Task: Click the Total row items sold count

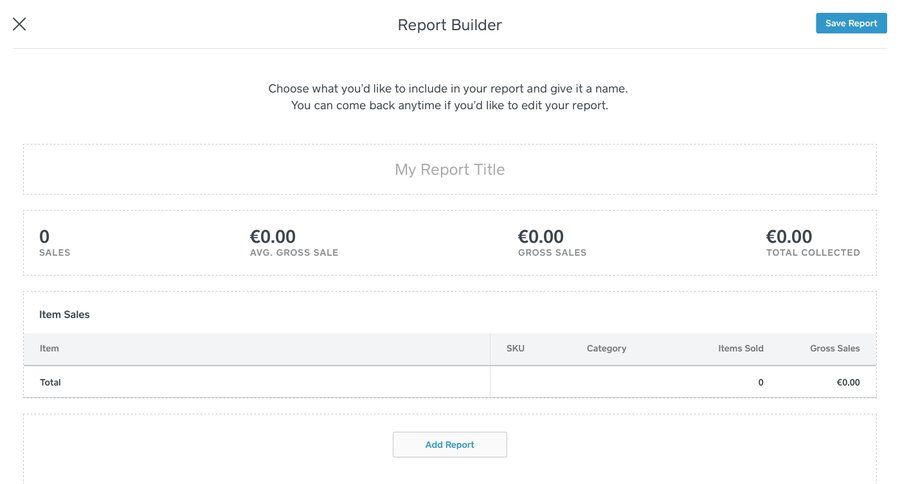Action: [760, 383]
